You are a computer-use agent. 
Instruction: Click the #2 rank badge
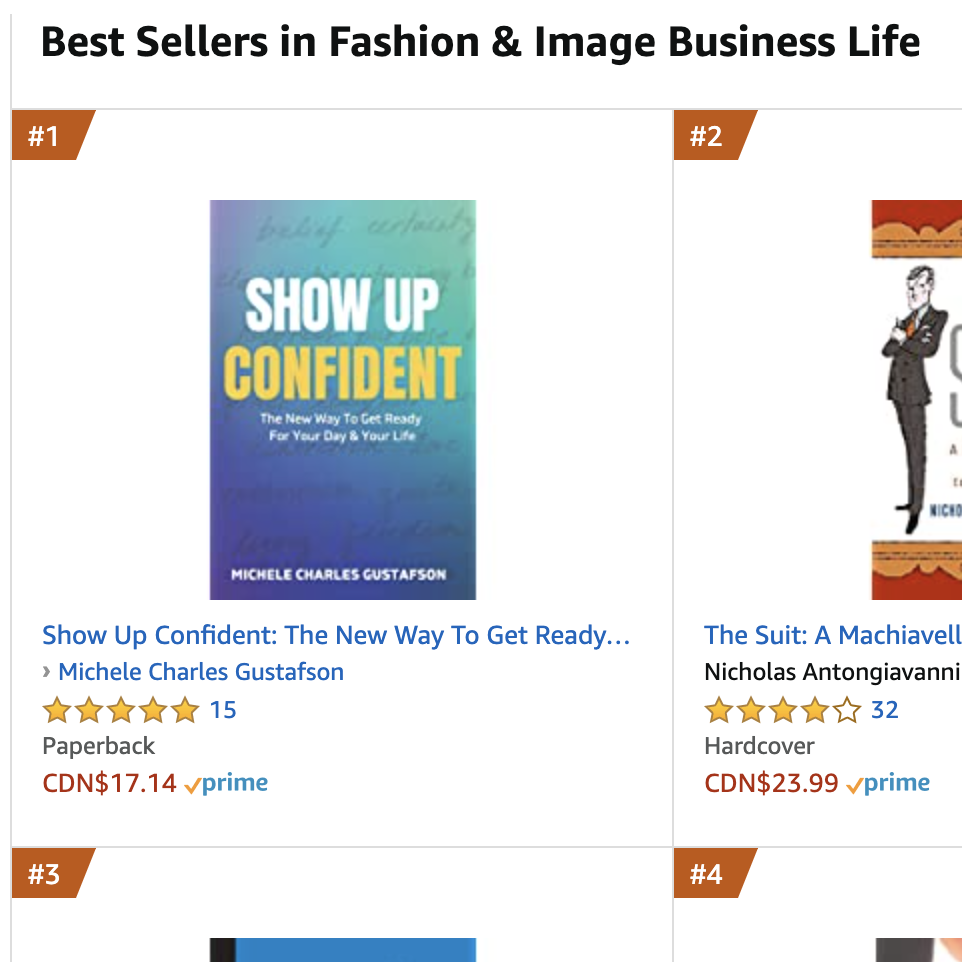pyautogui.click(x=708, y=136)
